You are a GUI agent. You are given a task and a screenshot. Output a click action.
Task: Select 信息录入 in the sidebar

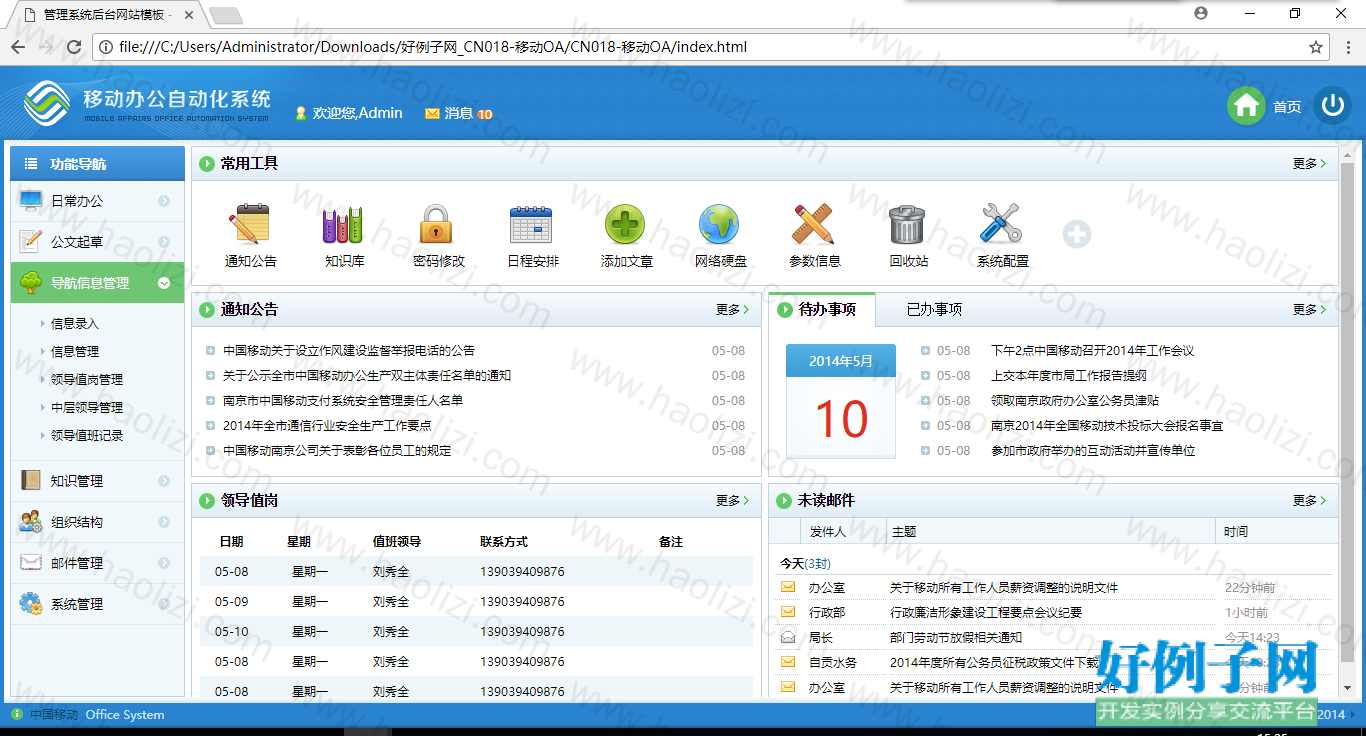pyautogui.click(x=75, y=324)
